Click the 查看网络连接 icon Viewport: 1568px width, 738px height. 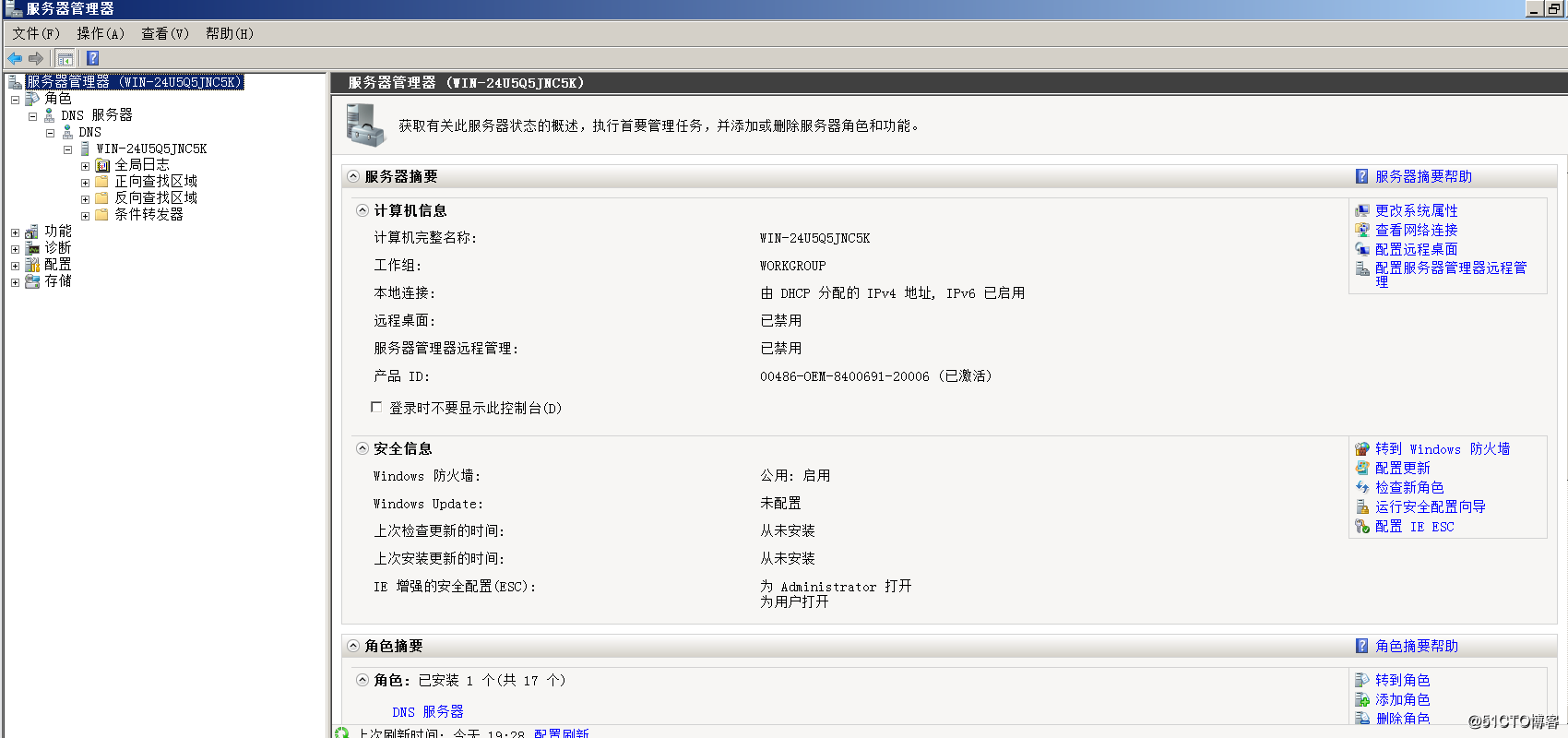pyautogui.click(x=1362, y=230)
